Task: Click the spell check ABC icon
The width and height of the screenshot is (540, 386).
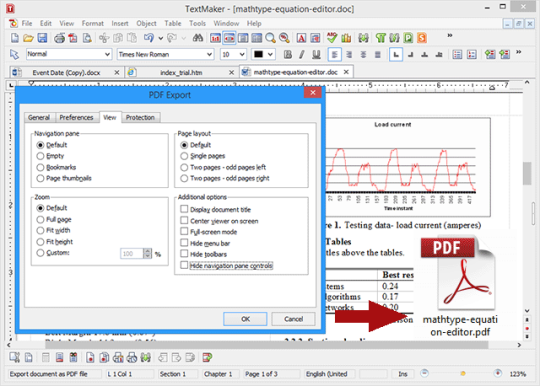Action: [x=332, y=38]
